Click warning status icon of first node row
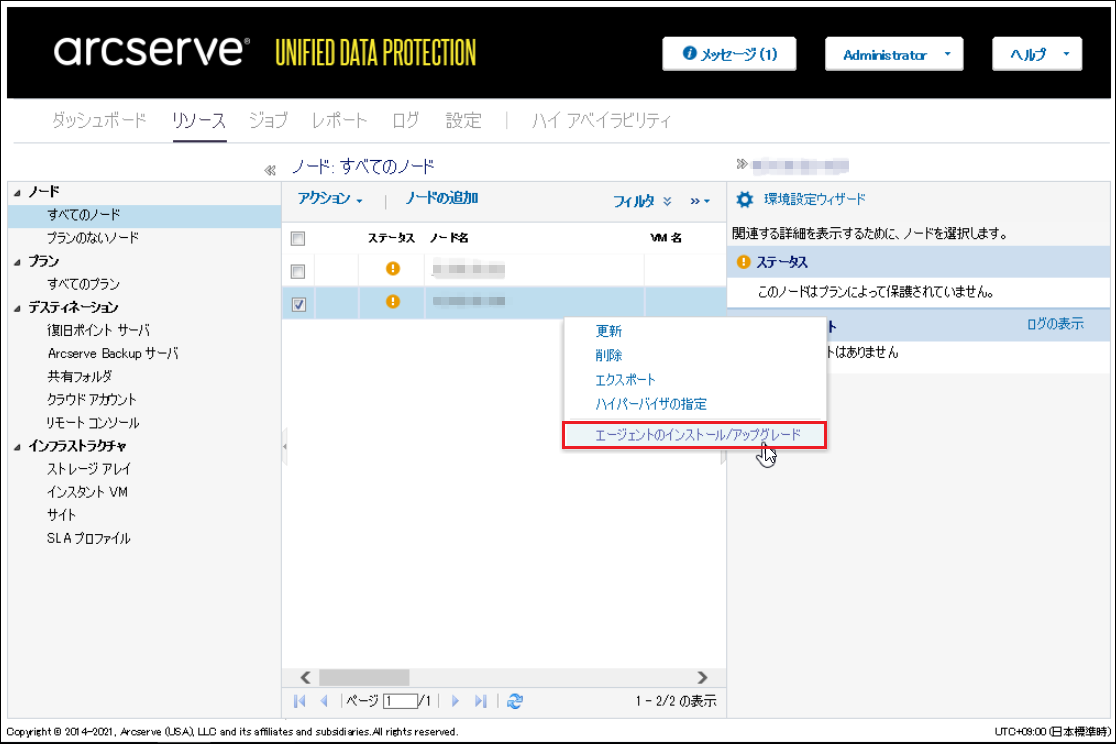 click(x=392, y=268)
